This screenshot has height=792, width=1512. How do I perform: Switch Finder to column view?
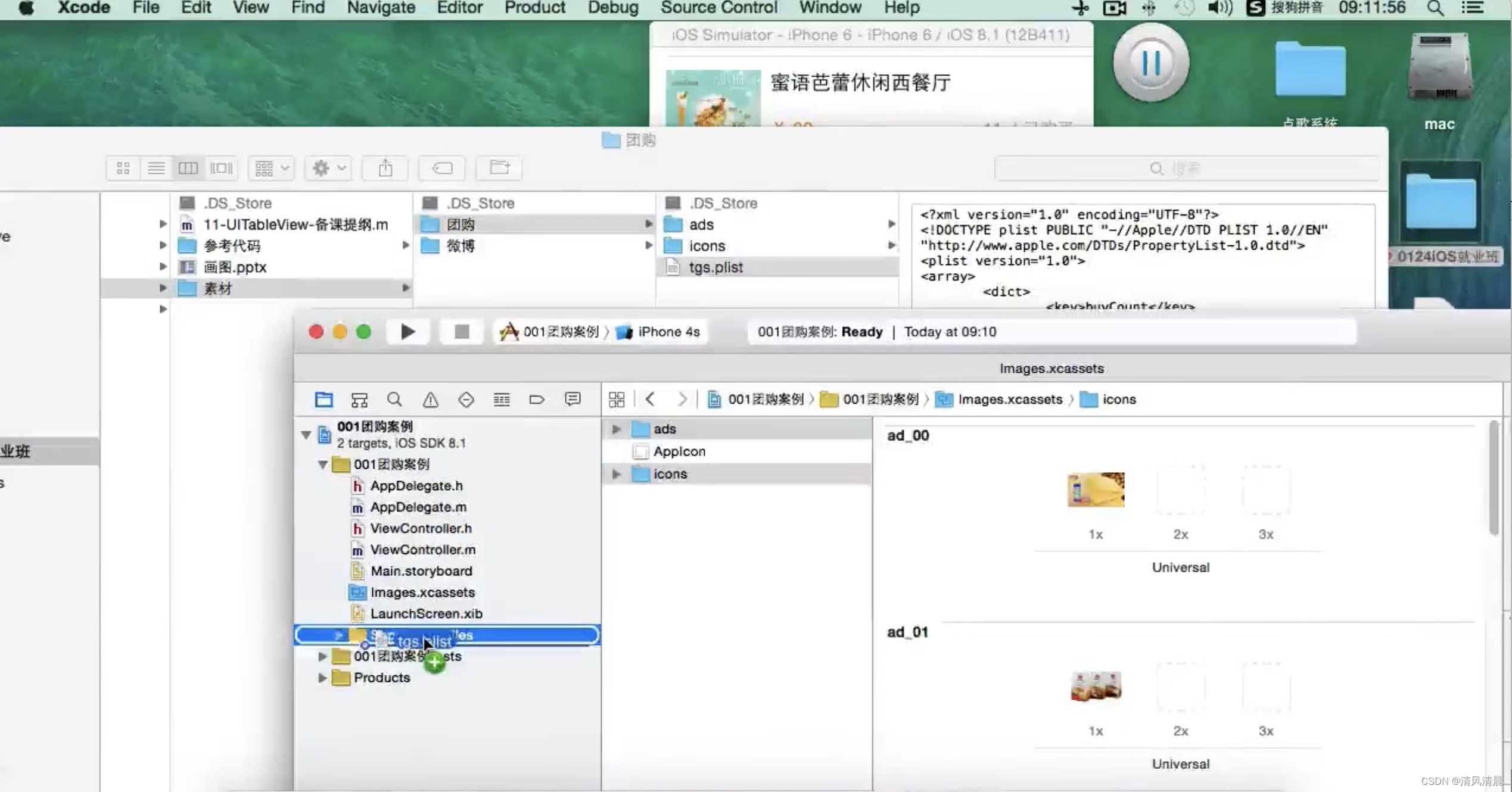(x=188, y=169)
